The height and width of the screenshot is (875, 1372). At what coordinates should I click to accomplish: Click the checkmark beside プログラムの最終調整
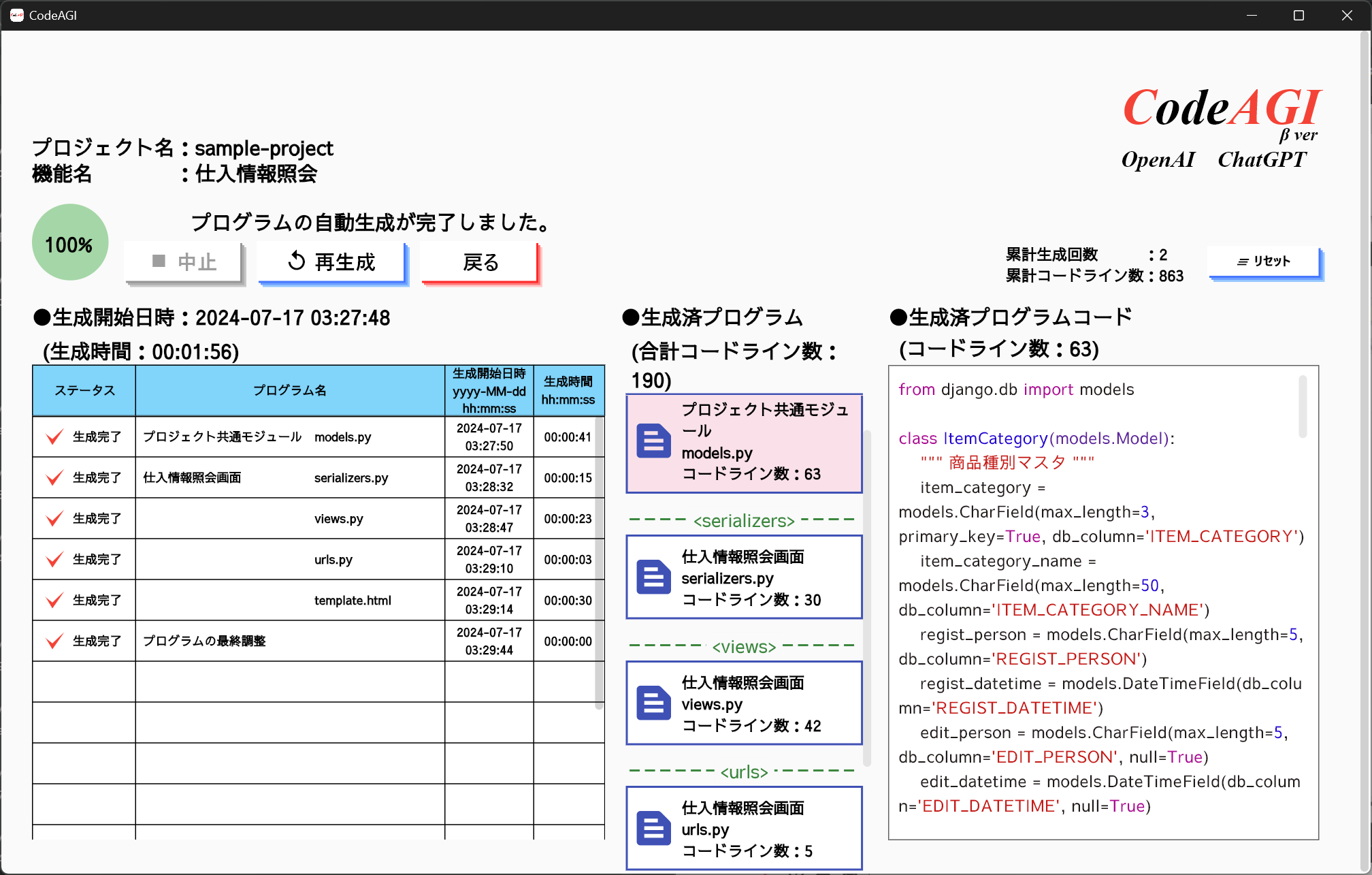pos(54,641)
